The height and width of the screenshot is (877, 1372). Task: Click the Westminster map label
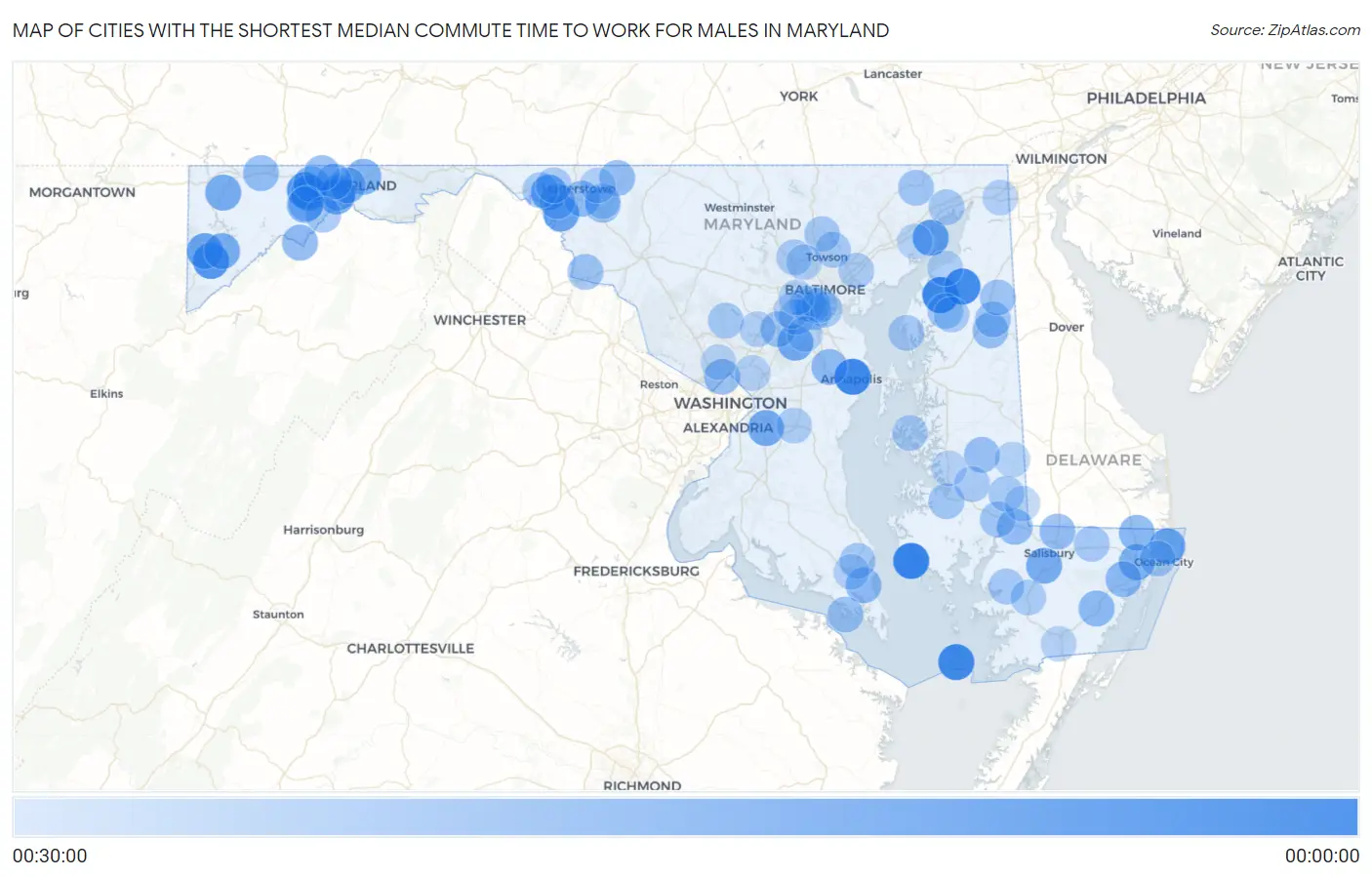[x=739, y=208]
